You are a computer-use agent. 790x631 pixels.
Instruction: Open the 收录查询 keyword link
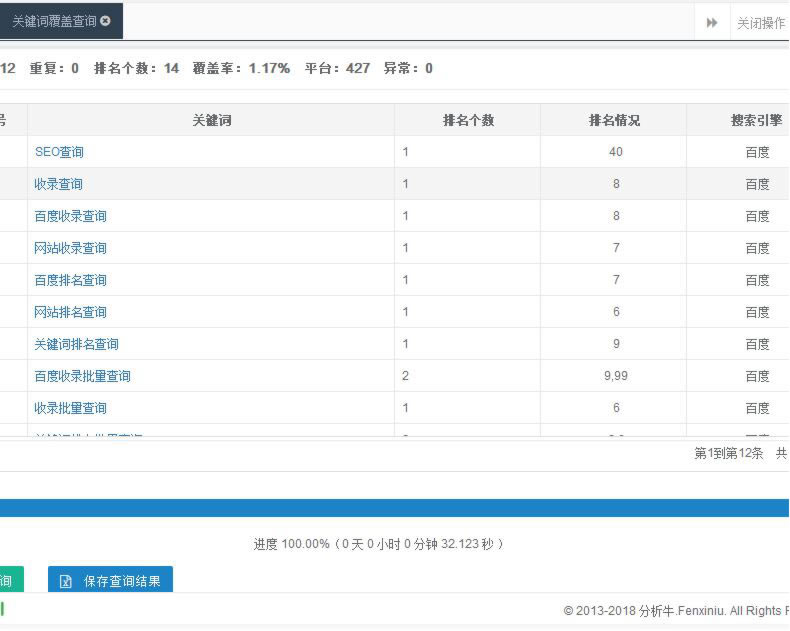click(x=58, y=184)
